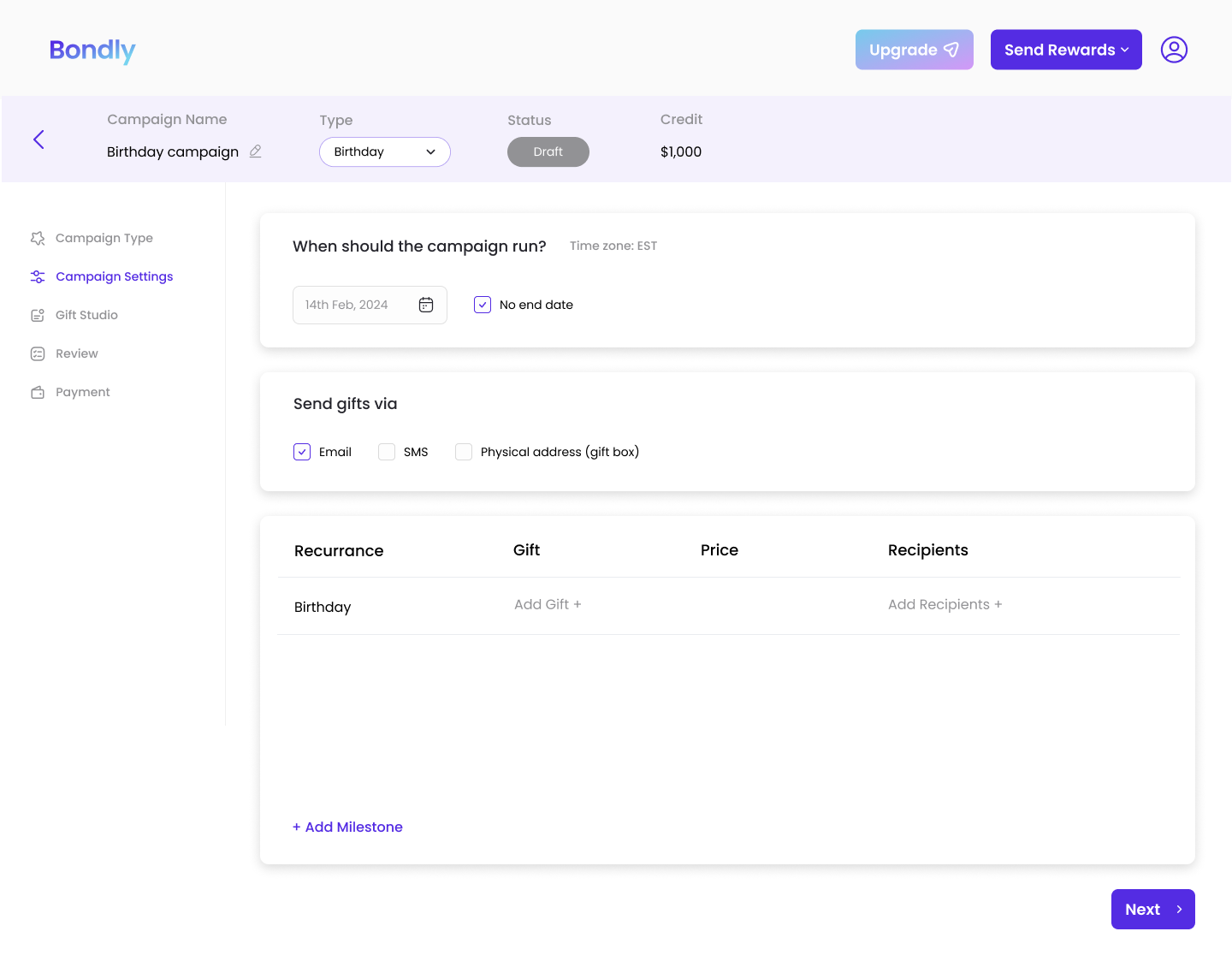Viewport: 1232px width, 961px height.
Task: Toggle the No end date checkbox
Action: click(483, 305)
